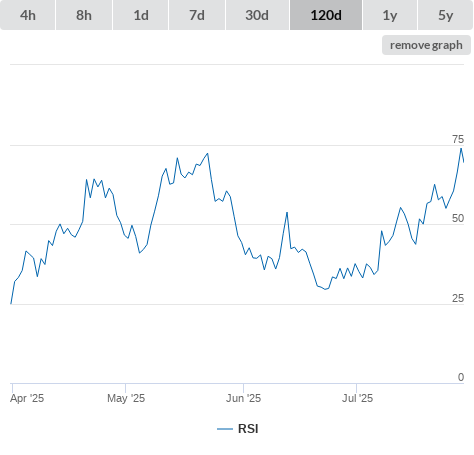Click the Apr '25 axis label
The height and width of the screenshot is (455, 474).
pos(27,398)
